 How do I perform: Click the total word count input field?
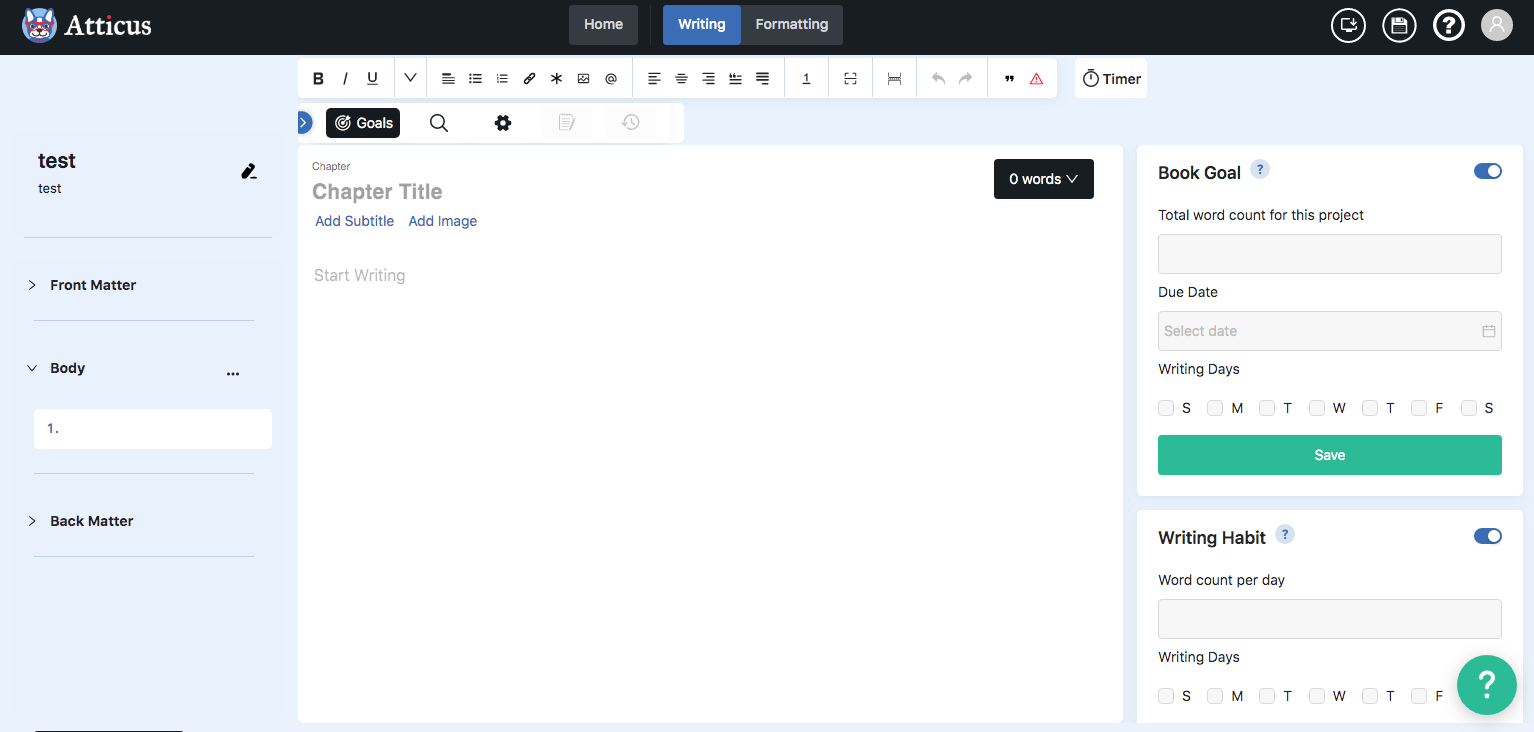point(1329,254)
